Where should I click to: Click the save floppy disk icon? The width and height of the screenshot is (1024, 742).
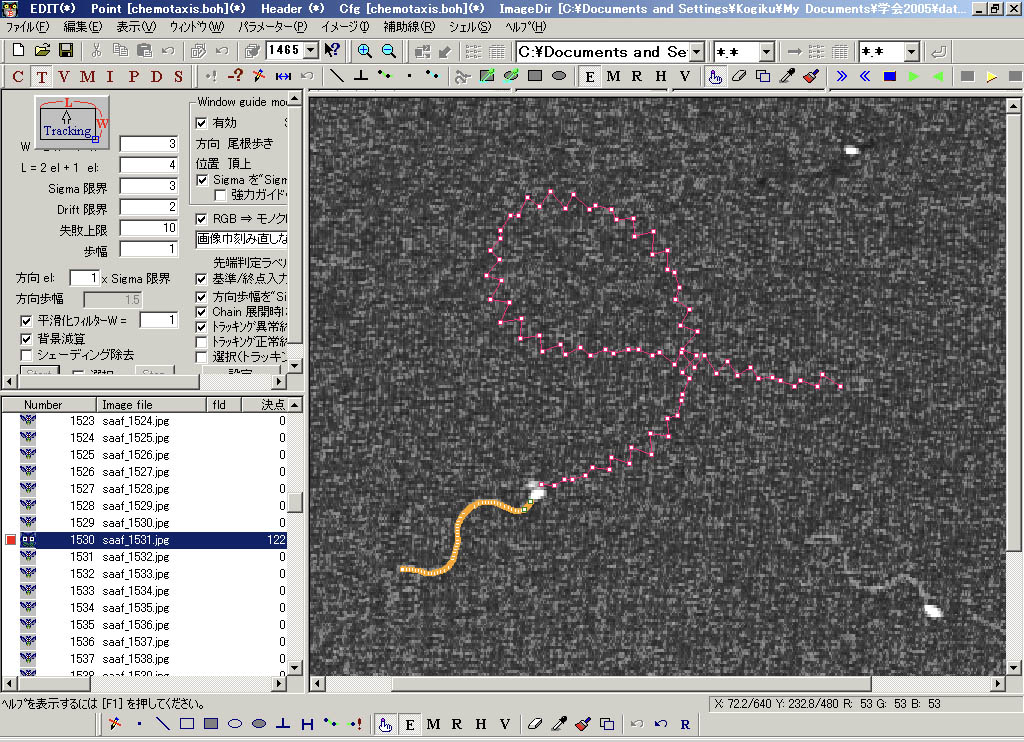(66, 51)
